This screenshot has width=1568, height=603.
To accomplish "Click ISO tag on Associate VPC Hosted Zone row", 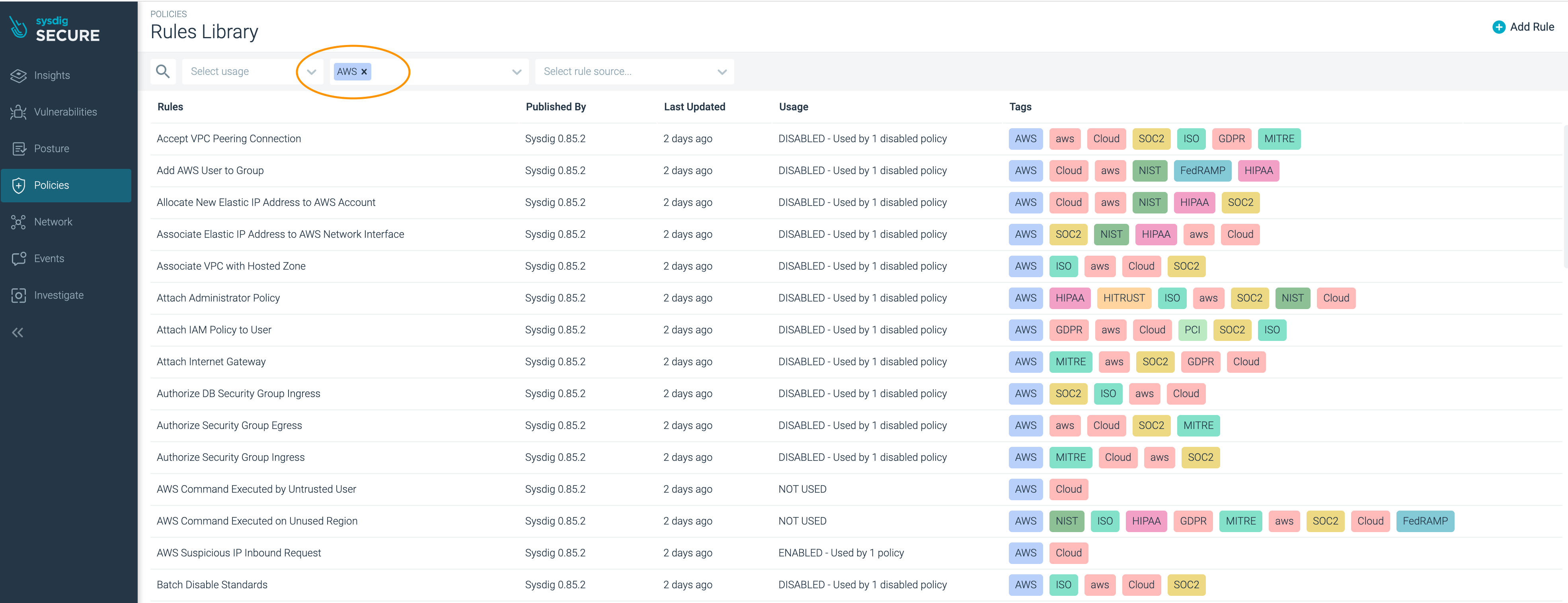I will click(x=1063, y=266).
